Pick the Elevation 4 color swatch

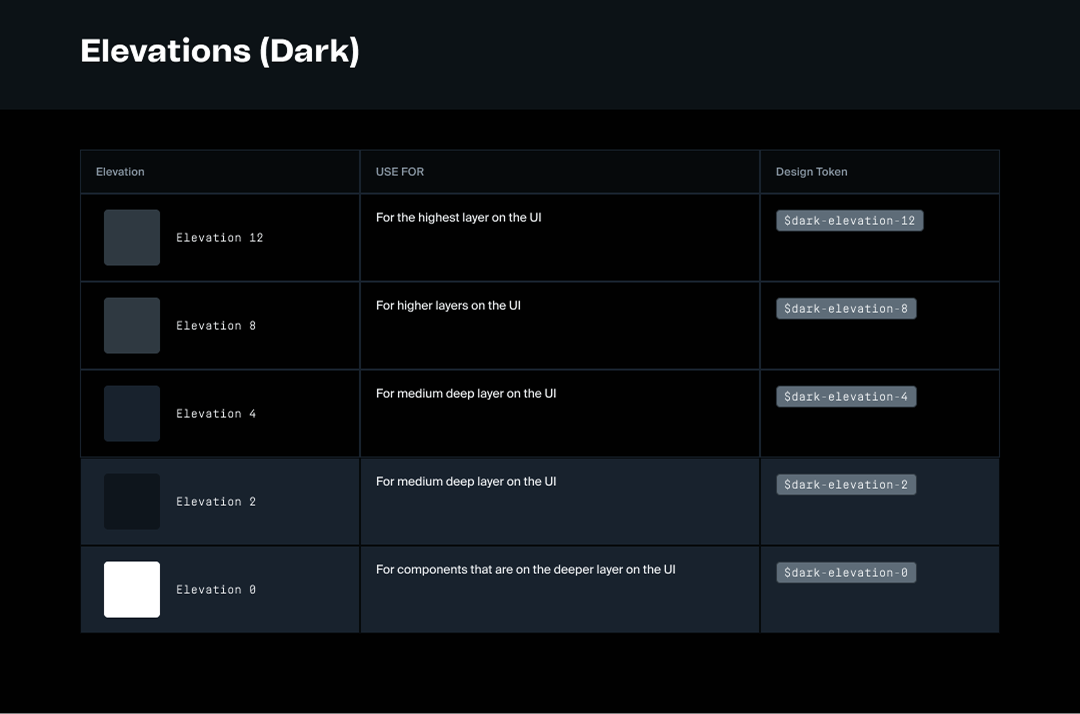(132, 414)
